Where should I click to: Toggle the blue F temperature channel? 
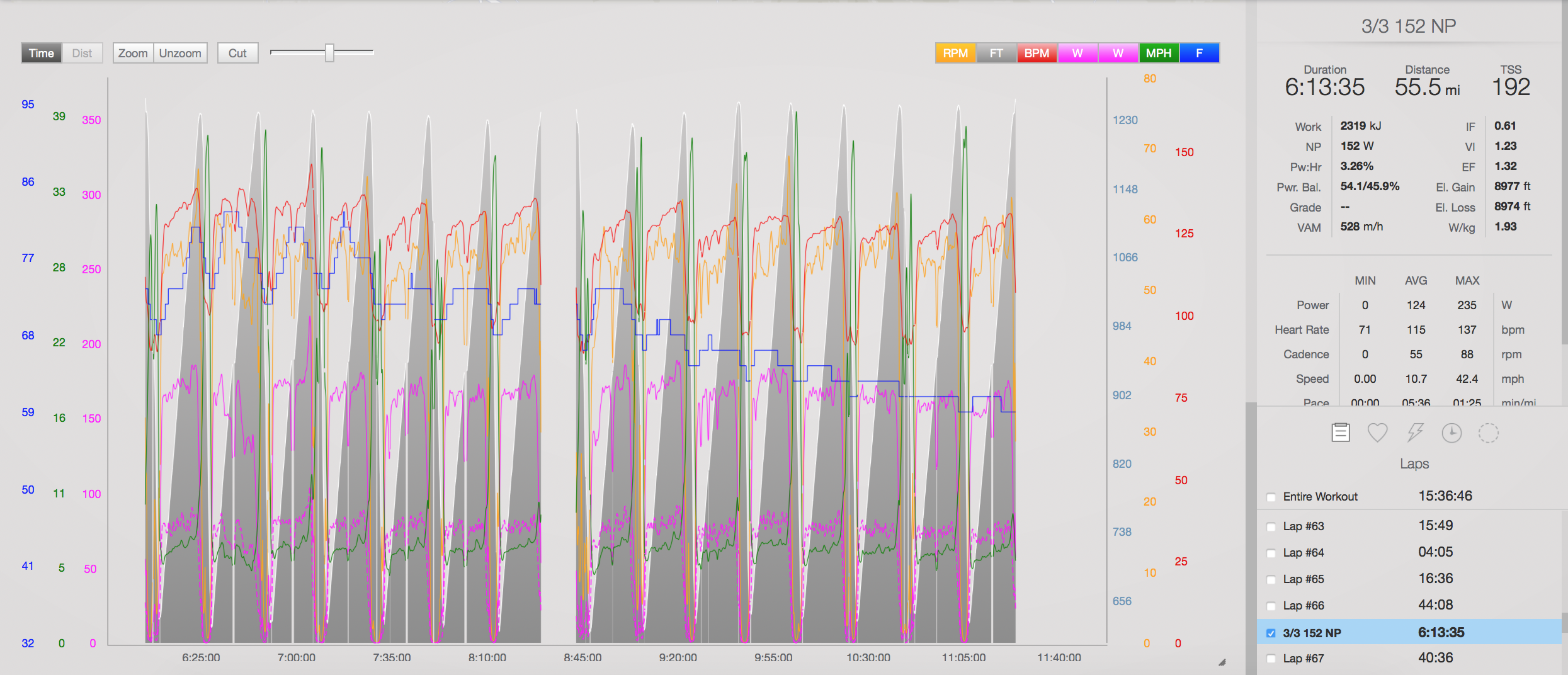(x=1199, y=54)
